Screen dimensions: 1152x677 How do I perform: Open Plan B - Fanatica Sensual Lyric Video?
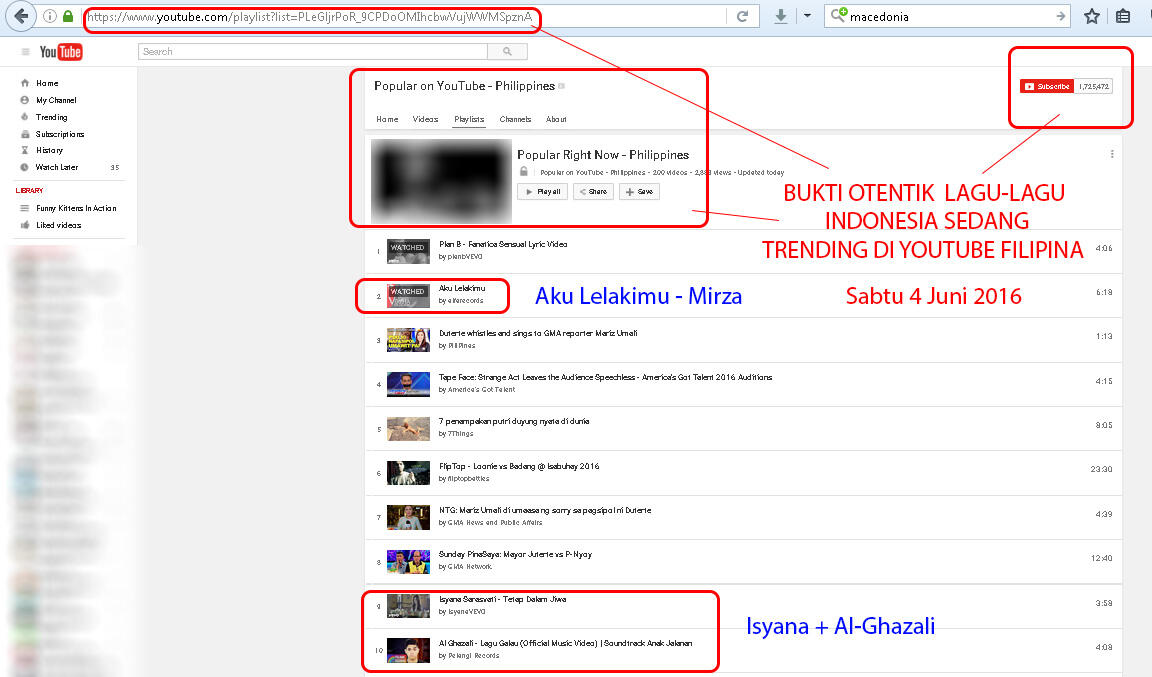click(503, 244)
